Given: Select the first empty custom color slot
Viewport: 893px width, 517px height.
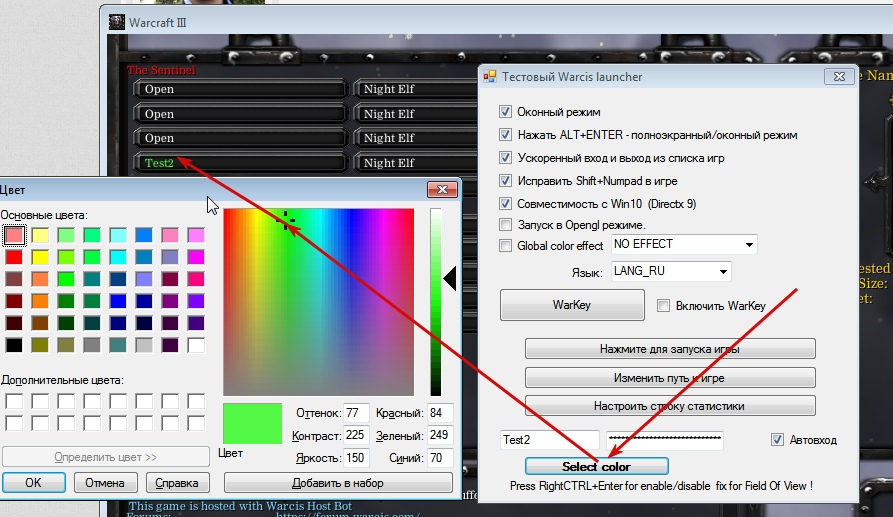Looking at the screenshot, I should (x=14, y=401).
